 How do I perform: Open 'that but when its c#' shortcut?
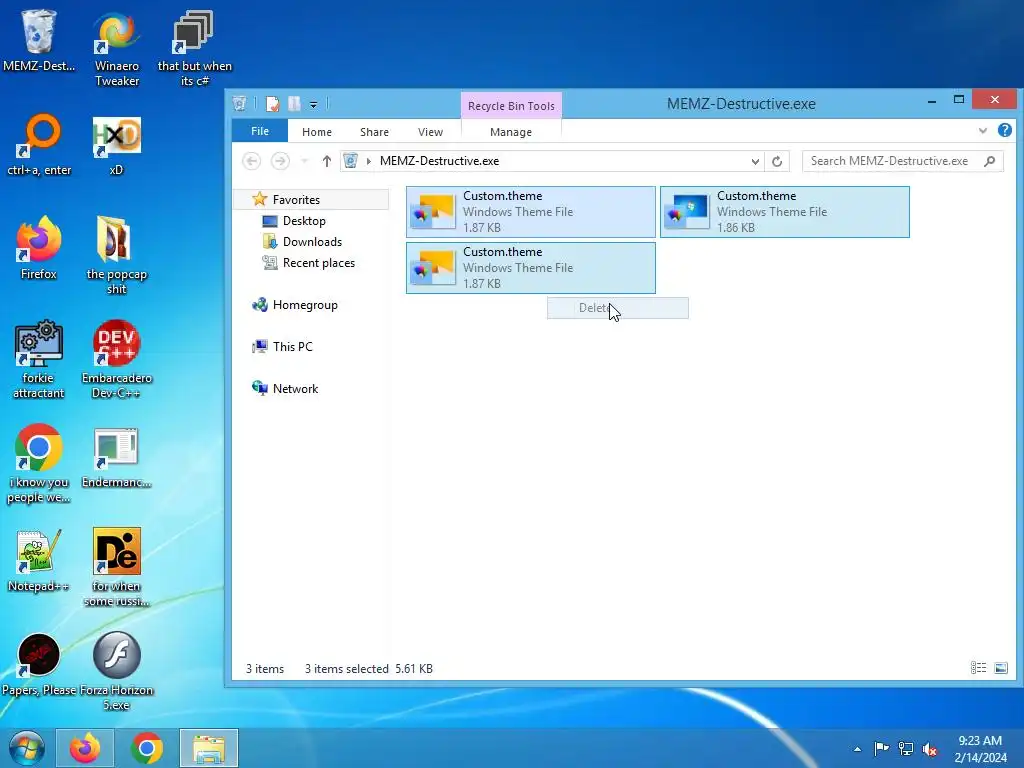pos(195,48)
